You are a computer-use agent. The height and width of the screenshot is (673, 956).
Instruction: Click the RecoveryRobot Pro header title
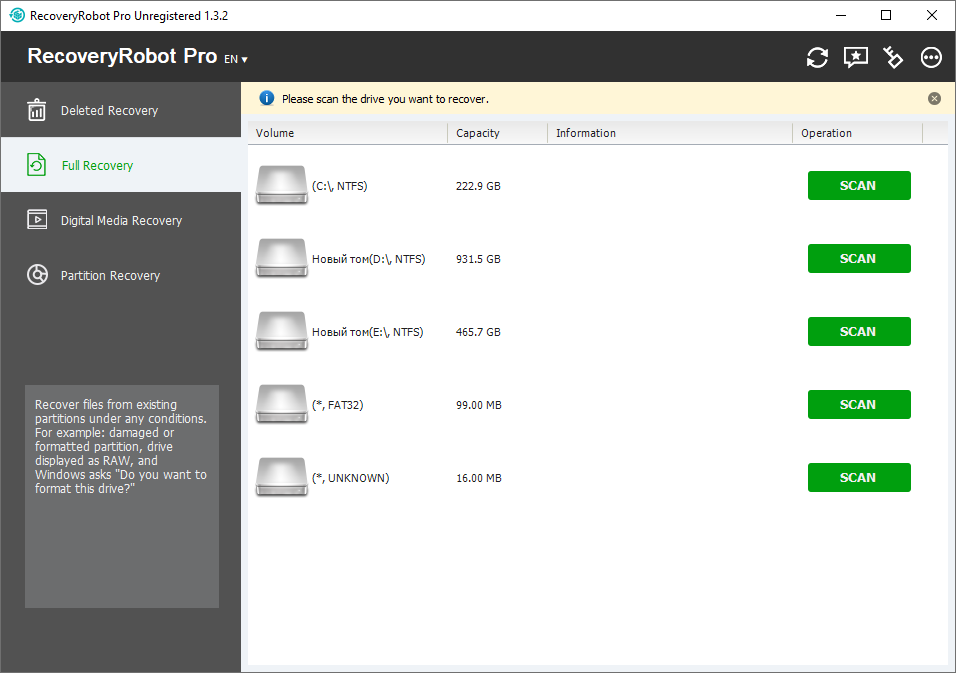(x=122, y=56)
